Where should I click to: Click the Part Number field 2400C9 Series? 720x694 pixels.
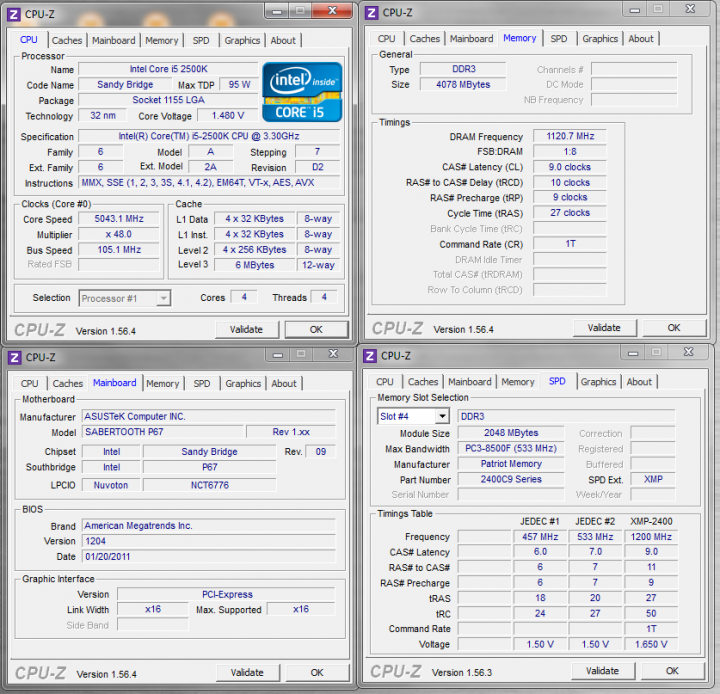[511, 479]
